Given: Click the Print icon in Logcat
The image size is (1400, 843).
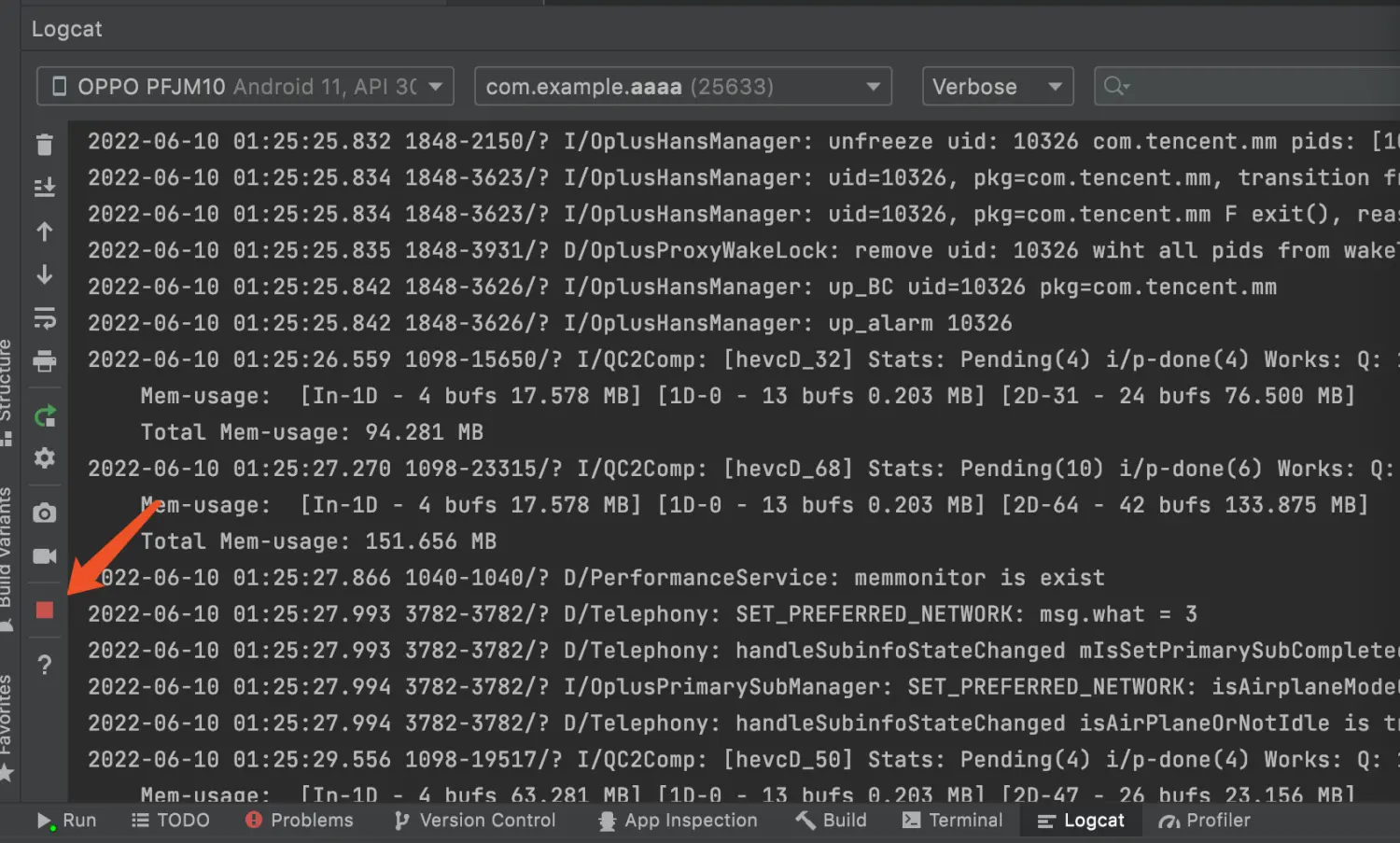Looking at the screenshot, I should point(44,361).
